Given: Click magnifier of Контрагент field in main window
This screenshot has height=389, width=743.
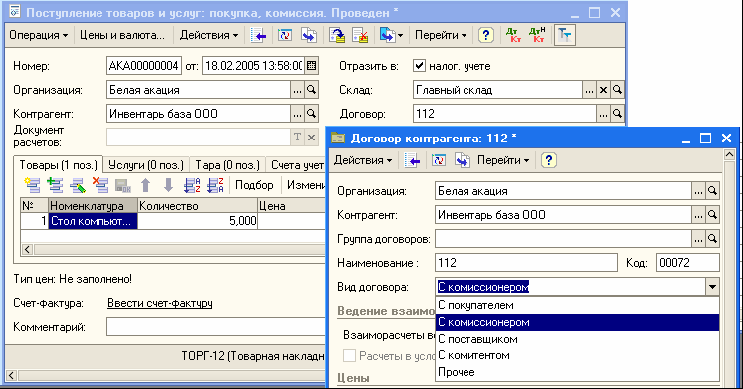Looking at the screenshot, I should 311,114.
